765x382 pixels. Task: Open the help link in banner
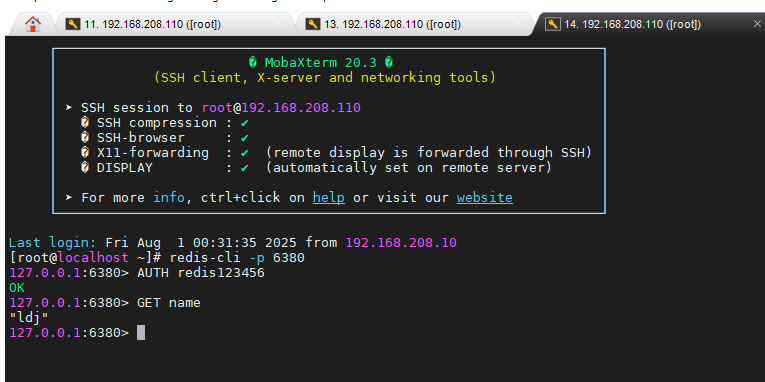(328, 198)
